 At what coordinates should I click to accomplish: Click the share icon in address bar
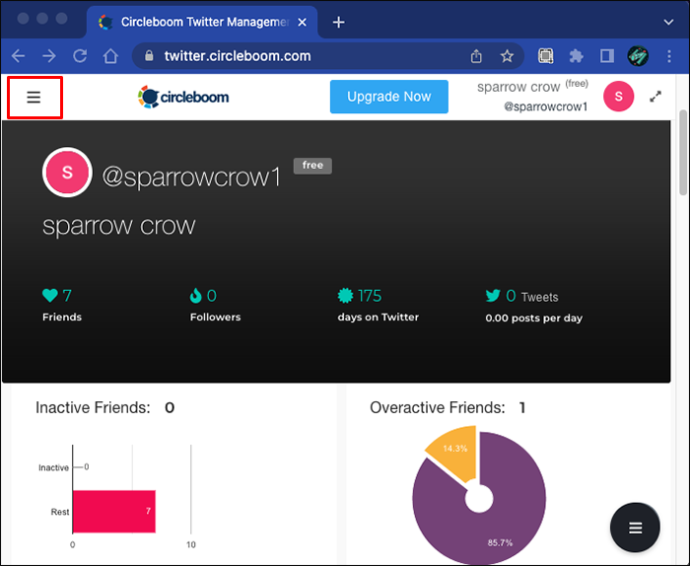pos(476,56)
